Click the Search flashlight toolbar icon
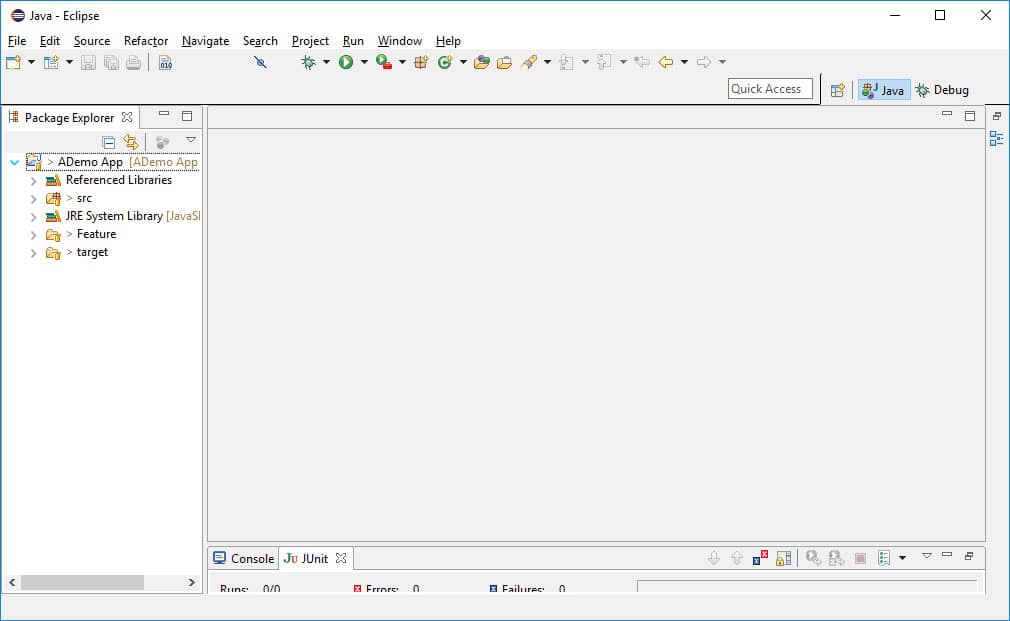The image size is (1010, 621). [529, 62]
